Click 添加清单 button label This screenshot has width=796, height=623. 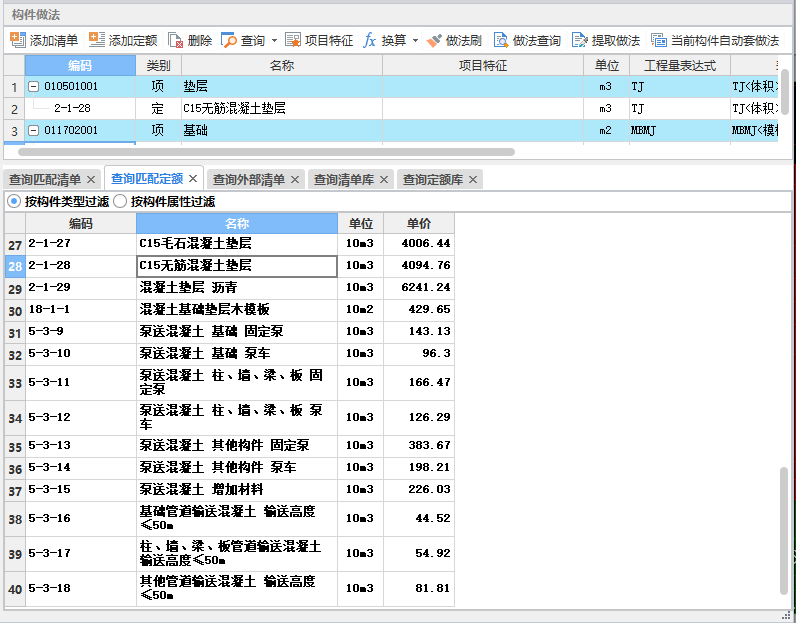coord(54,41)
